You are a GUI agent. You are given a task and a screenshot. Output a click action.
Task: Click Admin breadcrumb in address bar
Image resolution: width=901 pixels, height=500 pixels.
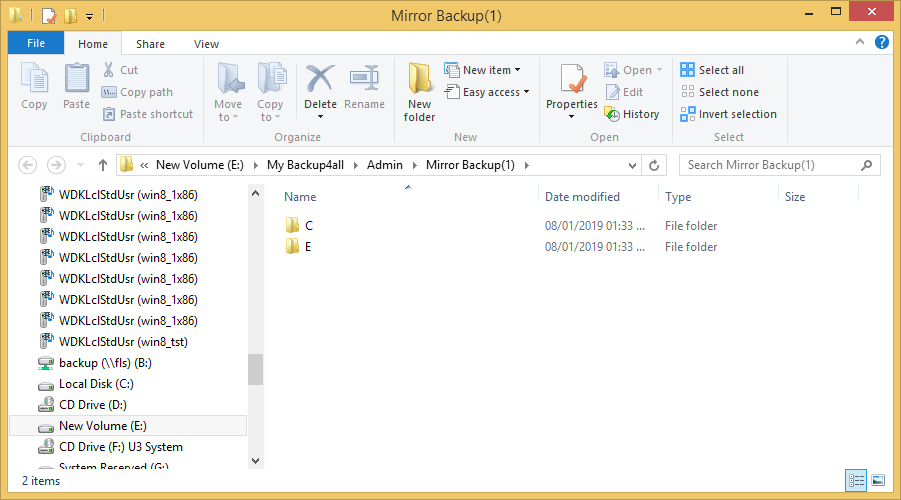[x=384, y=165]
